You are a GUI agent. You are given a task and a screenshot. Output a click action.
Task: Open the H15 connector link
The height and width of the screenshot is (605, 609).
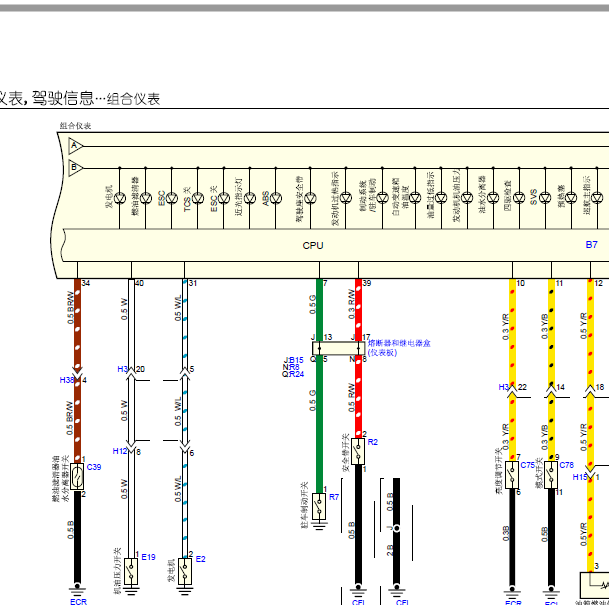(x=580, y=477)
